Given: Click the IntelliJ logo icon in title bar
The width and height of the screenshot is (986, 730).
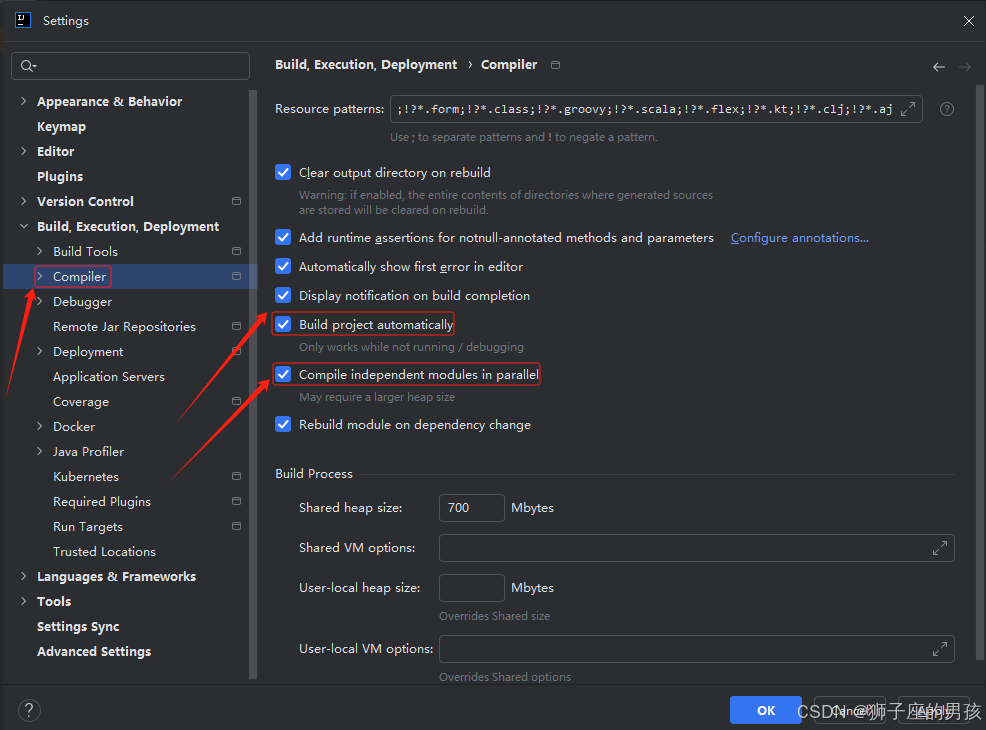Looking at the screenshot, I should coord(23,20).
